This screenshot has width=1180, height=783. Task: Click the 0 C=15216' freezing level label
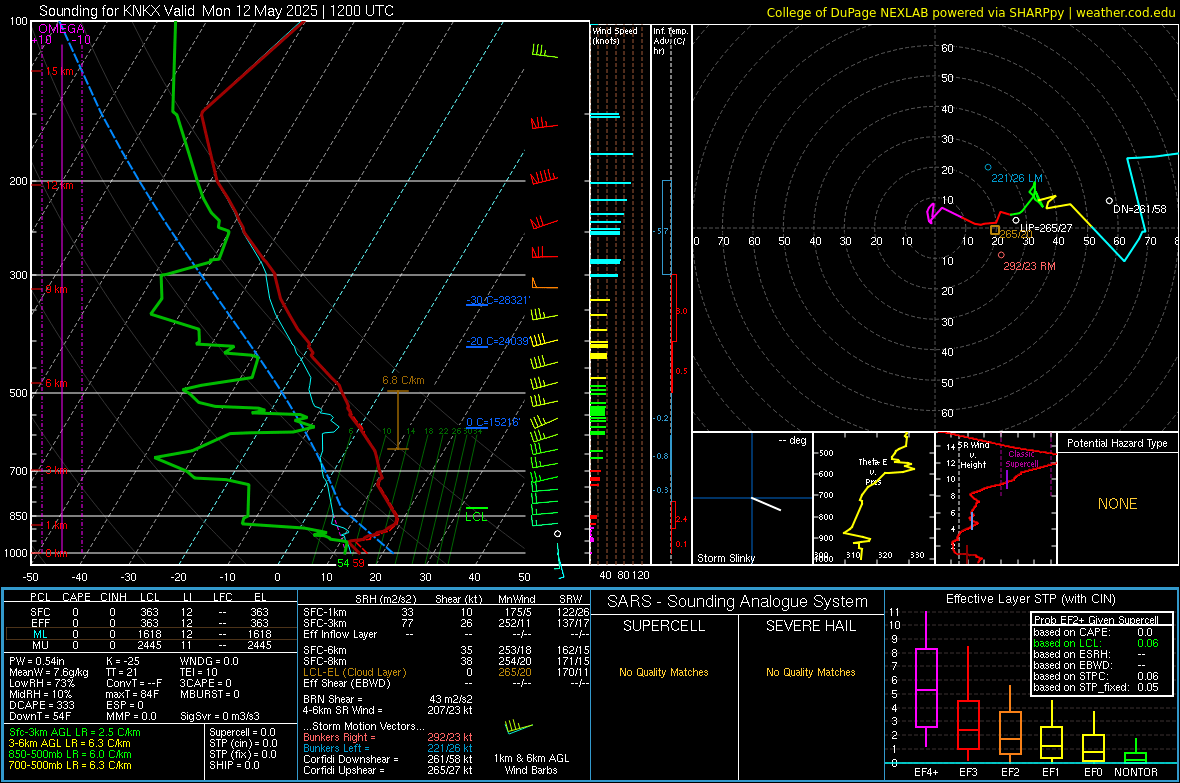pyautogui.click(x=492, y=422)
